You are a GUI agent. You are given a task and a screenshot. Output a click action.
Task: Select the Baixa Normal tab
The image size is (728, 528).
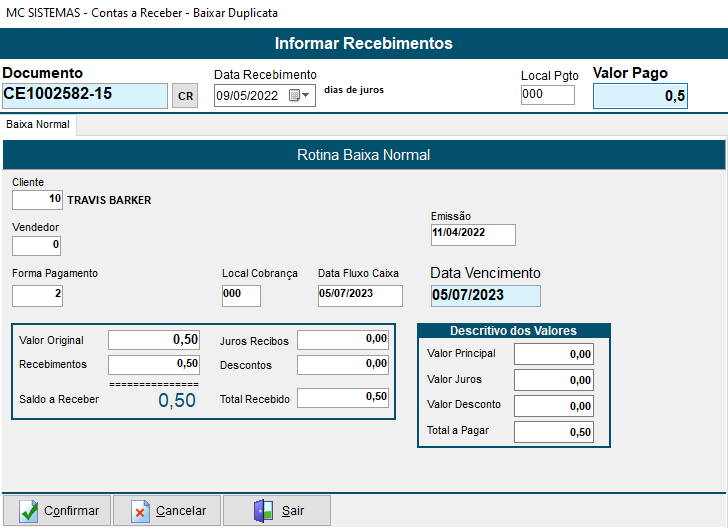pyautogui.click(x=37, y=125)
